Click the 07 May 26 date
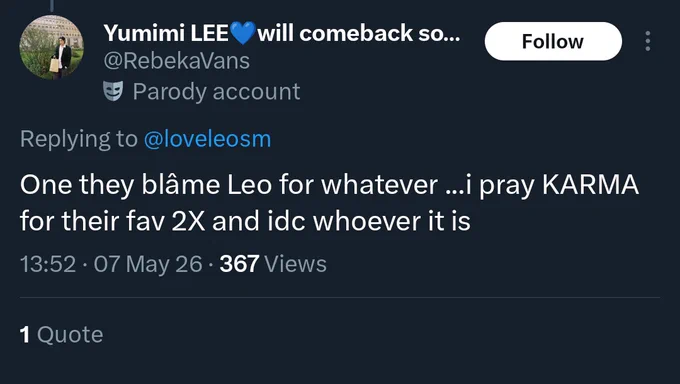Image resolution: width=680 pixels, height=384 pixels. point(148,264)
